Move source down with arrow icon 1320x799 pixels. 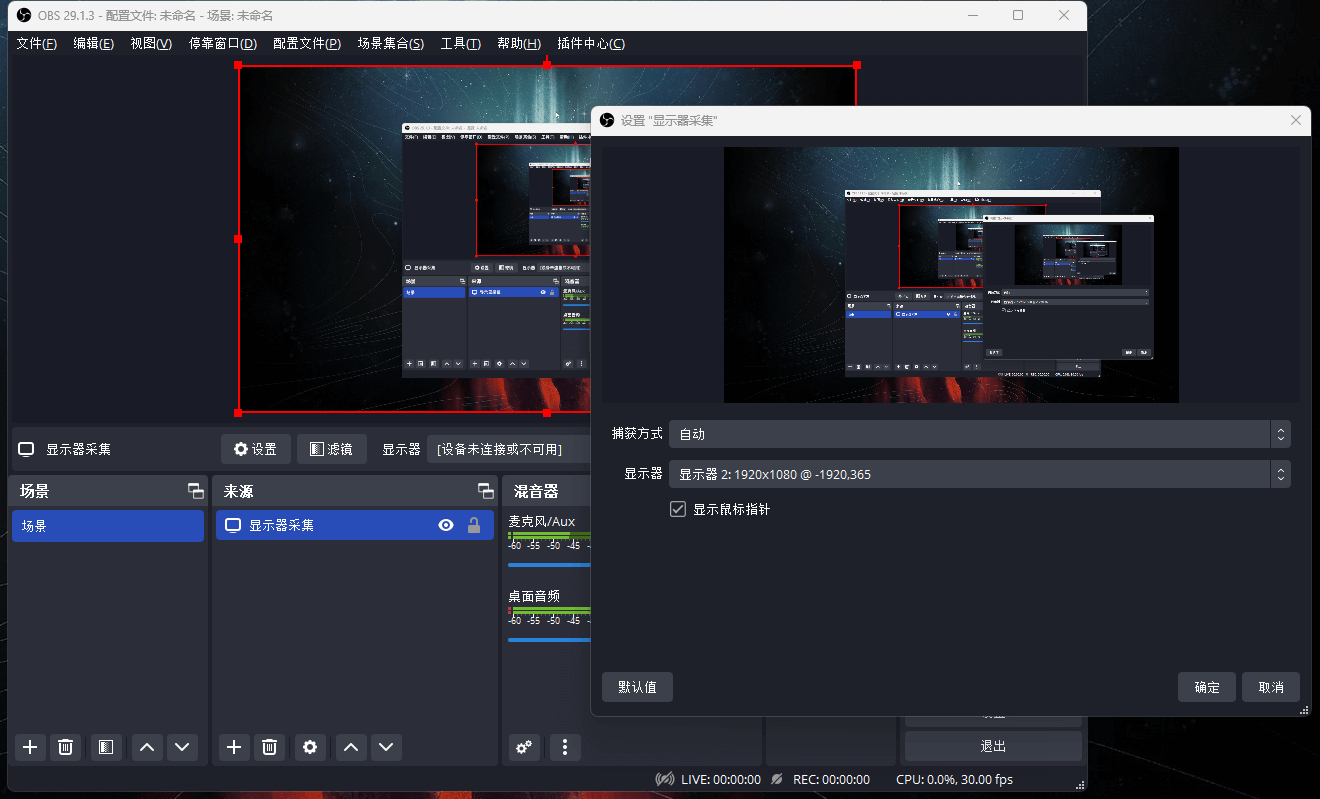click(x=386, y=747)
